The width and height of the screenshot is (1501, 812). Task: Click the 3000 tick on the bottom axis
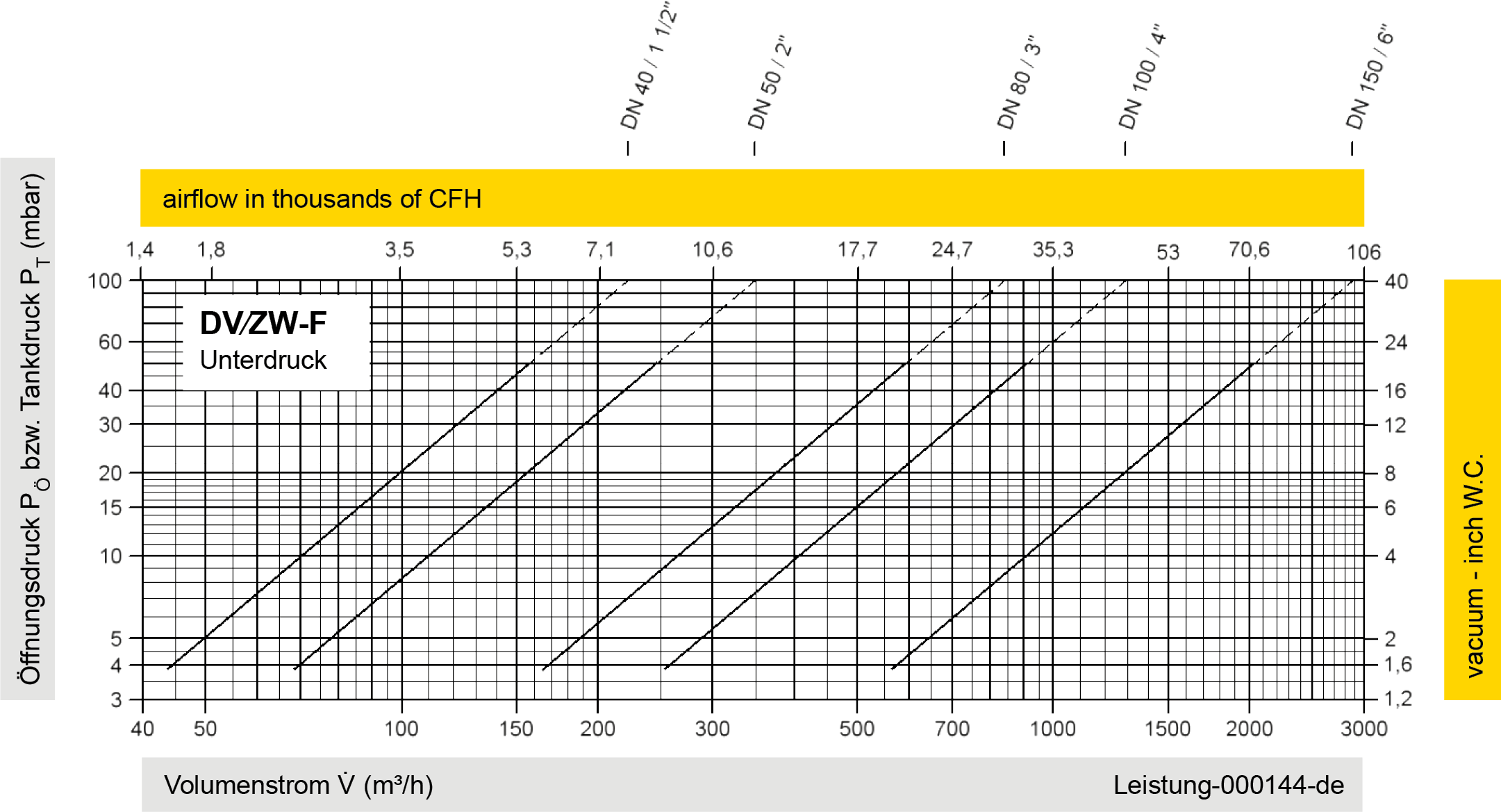(x=1363, y=728)
